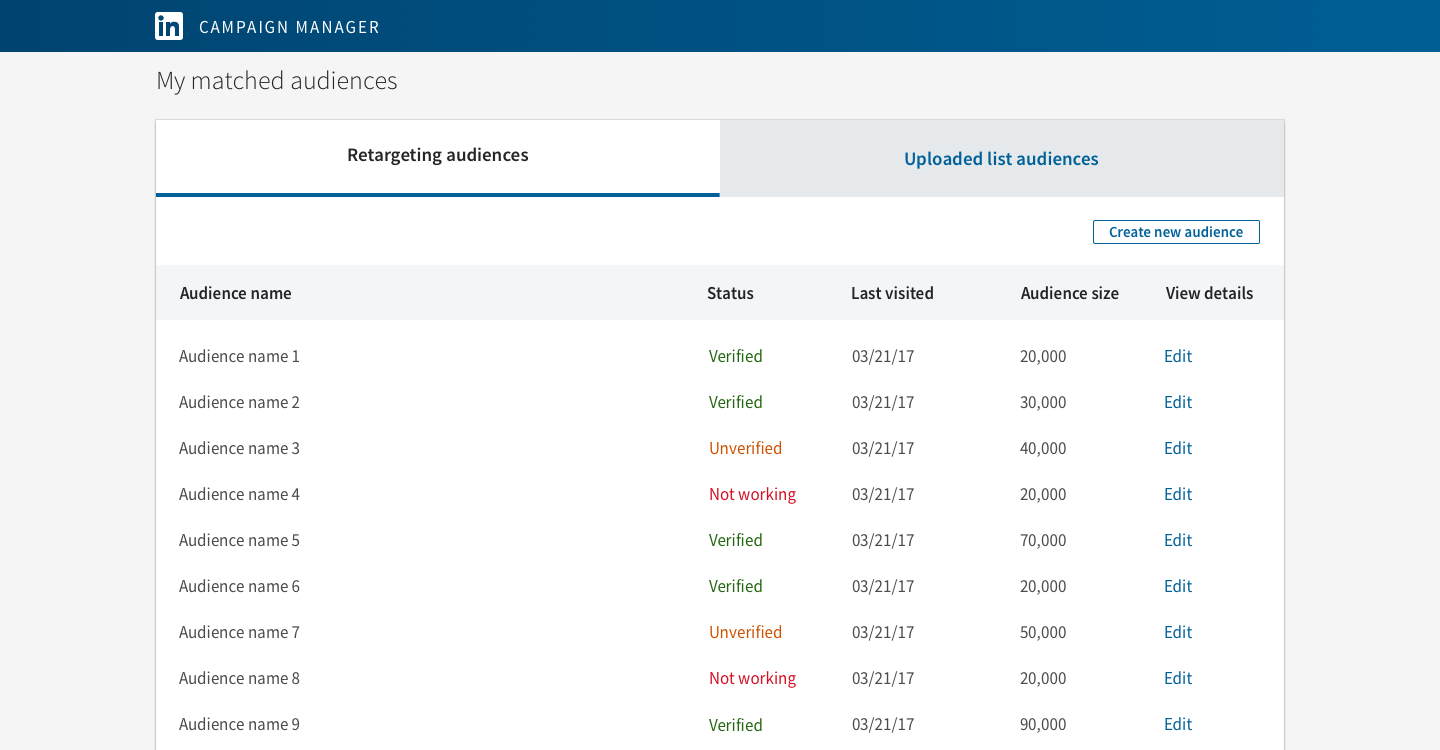This screenshot has height=750, width=1440.
Task: Click the View details column header
Action: [1209, 292]
